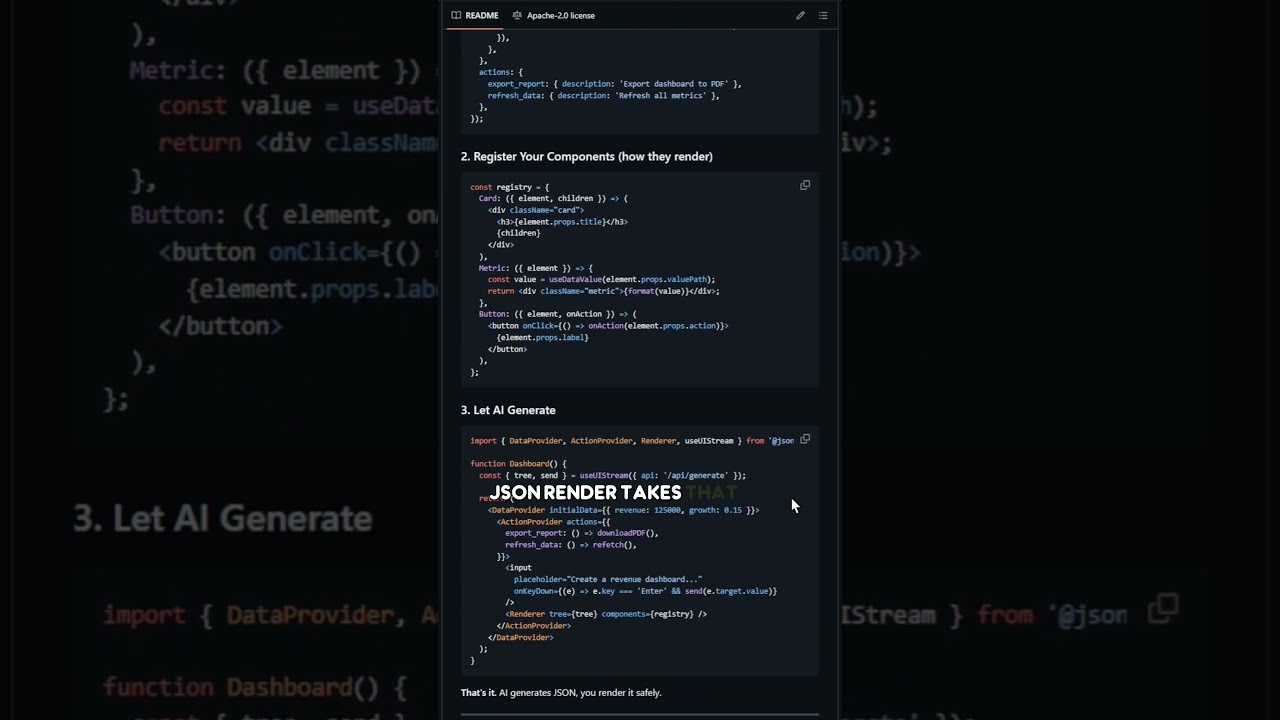
Task: Click the 'function Dashboard() {' code line
Action: pos(518,464)
